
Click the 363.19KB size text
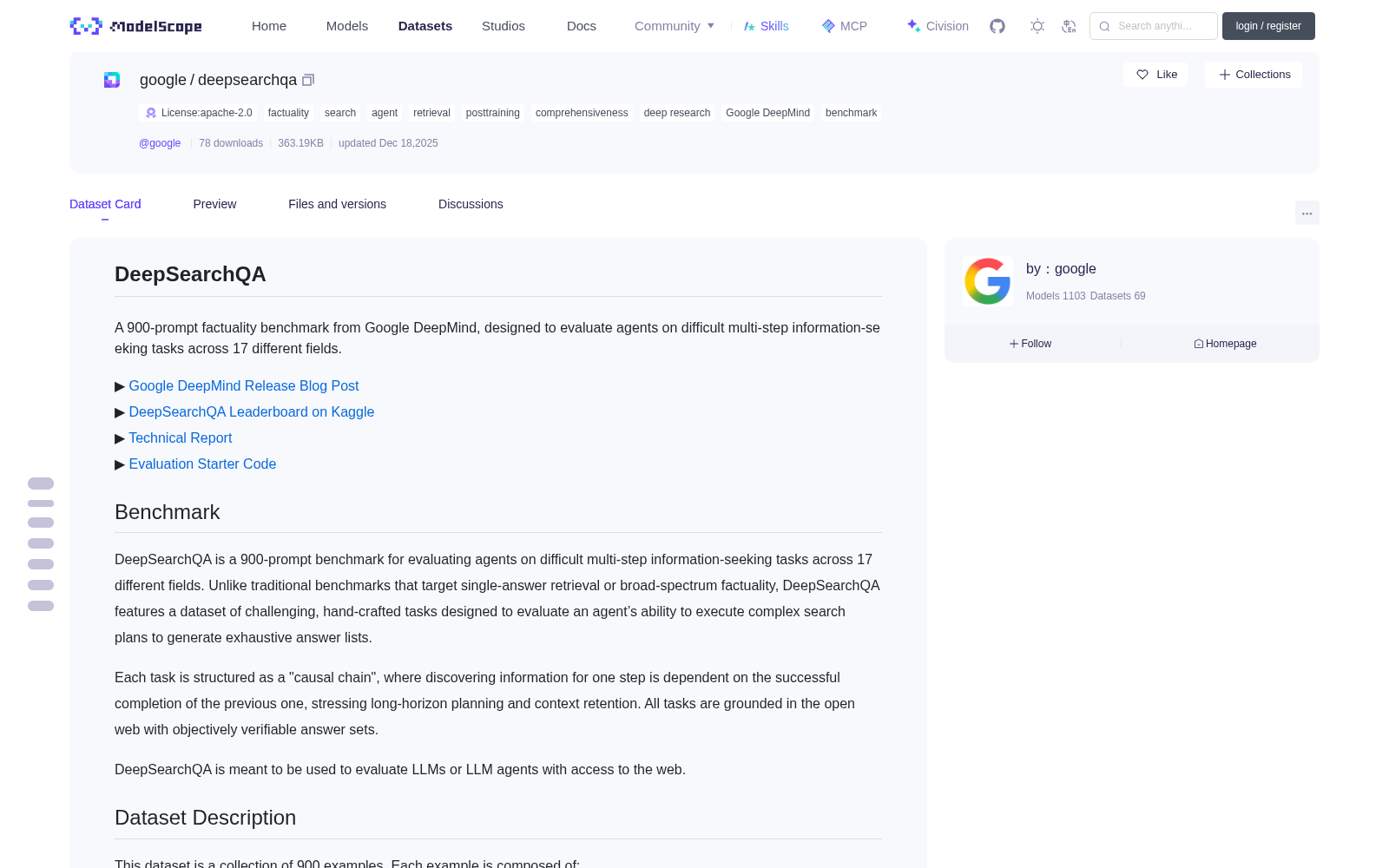300,143
